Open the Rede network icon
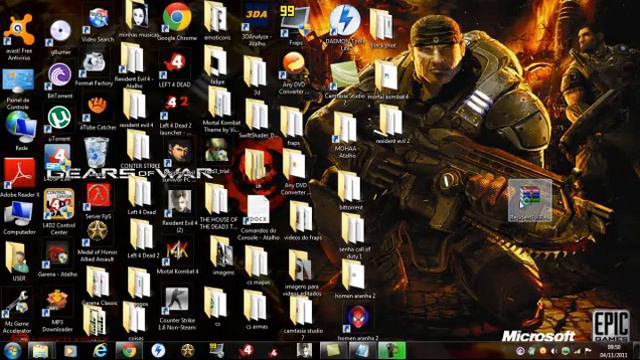 pos(20,128)
